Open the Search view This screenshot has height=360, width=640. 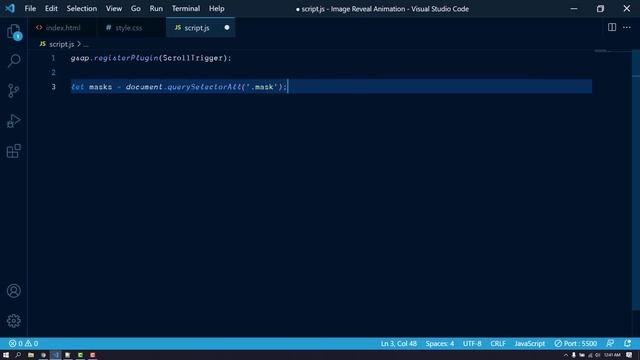tap(13, 61)
